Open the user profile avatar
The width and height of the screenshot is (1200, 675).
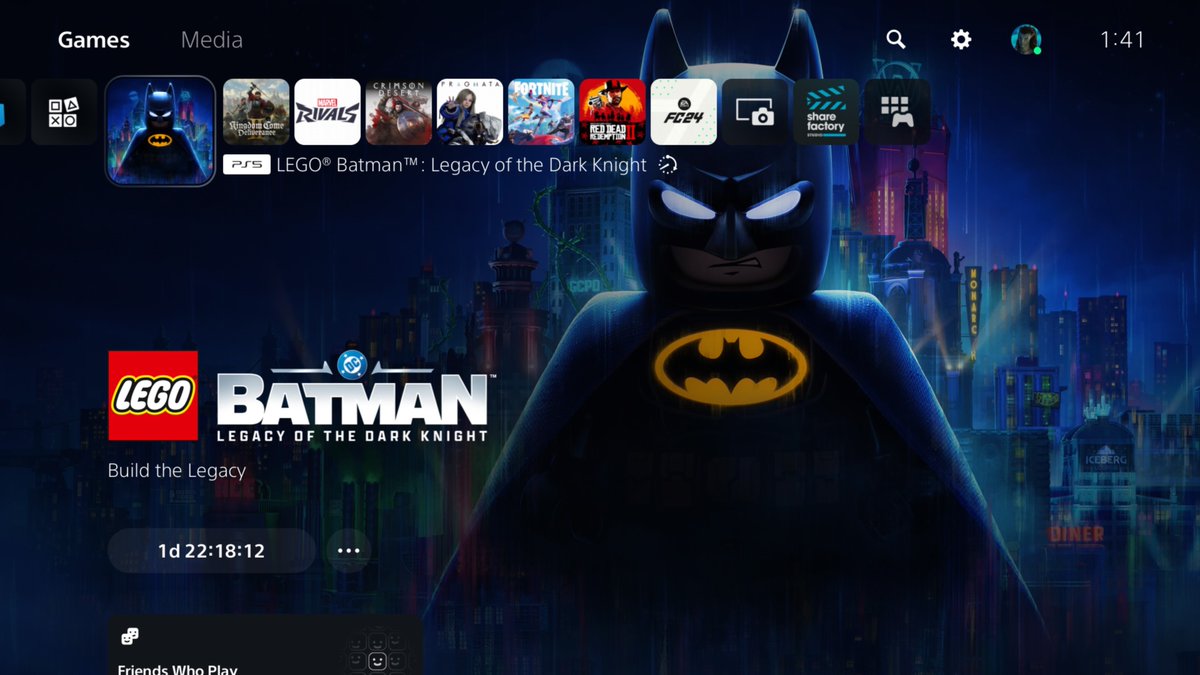coord(1025,39)
